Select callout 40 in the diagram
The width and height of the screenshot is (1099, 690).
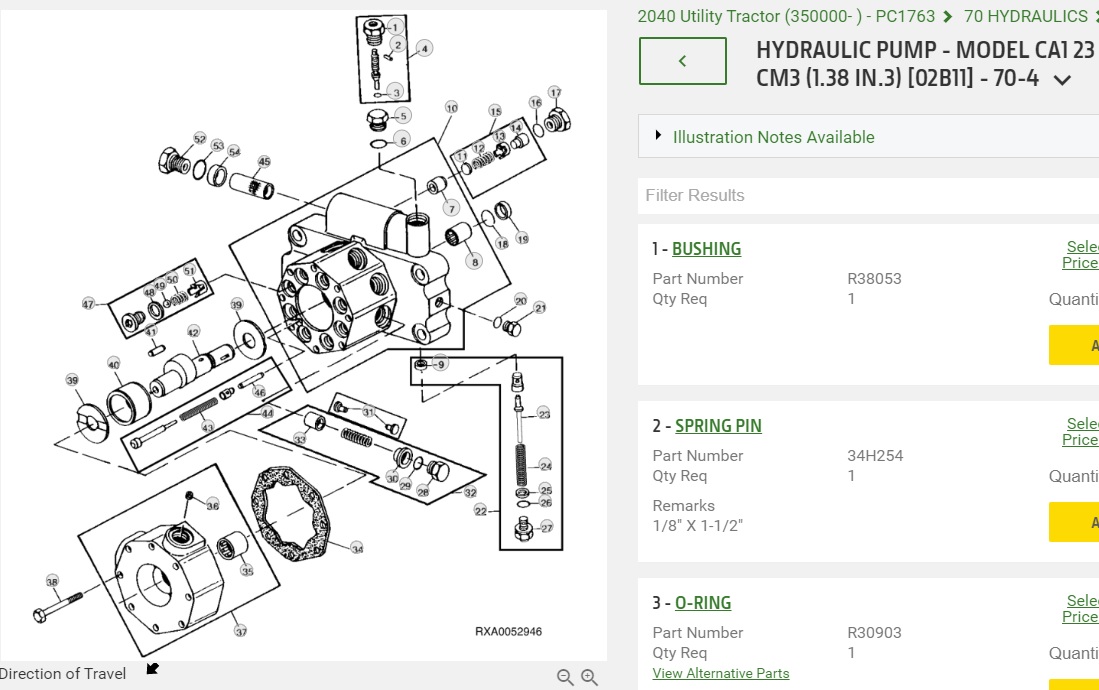114,364
